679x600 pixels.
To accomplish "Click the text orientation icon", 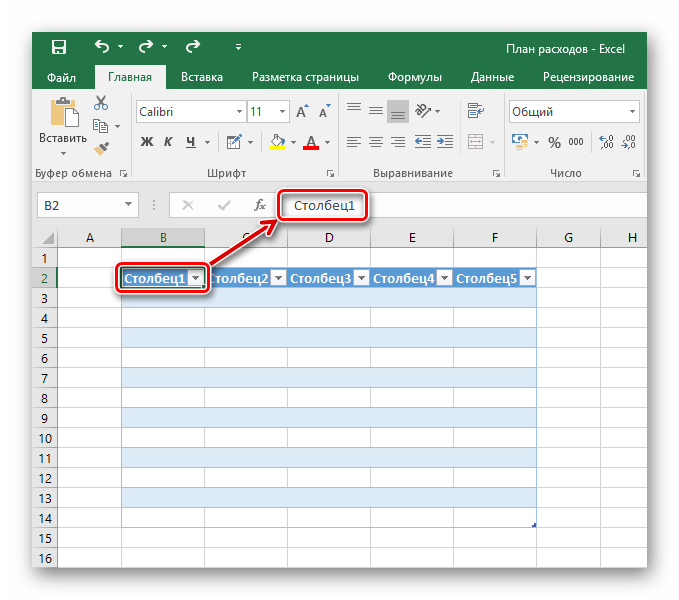I will click(424, 111).
